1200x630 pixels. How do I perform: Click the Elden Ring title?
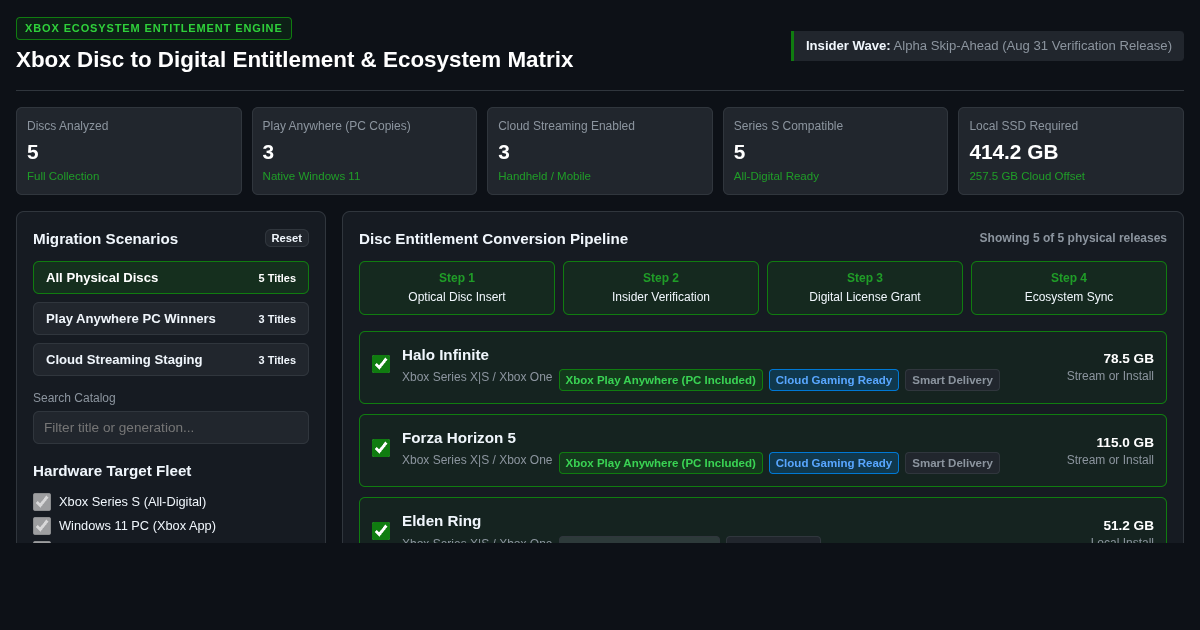(441, 521)
